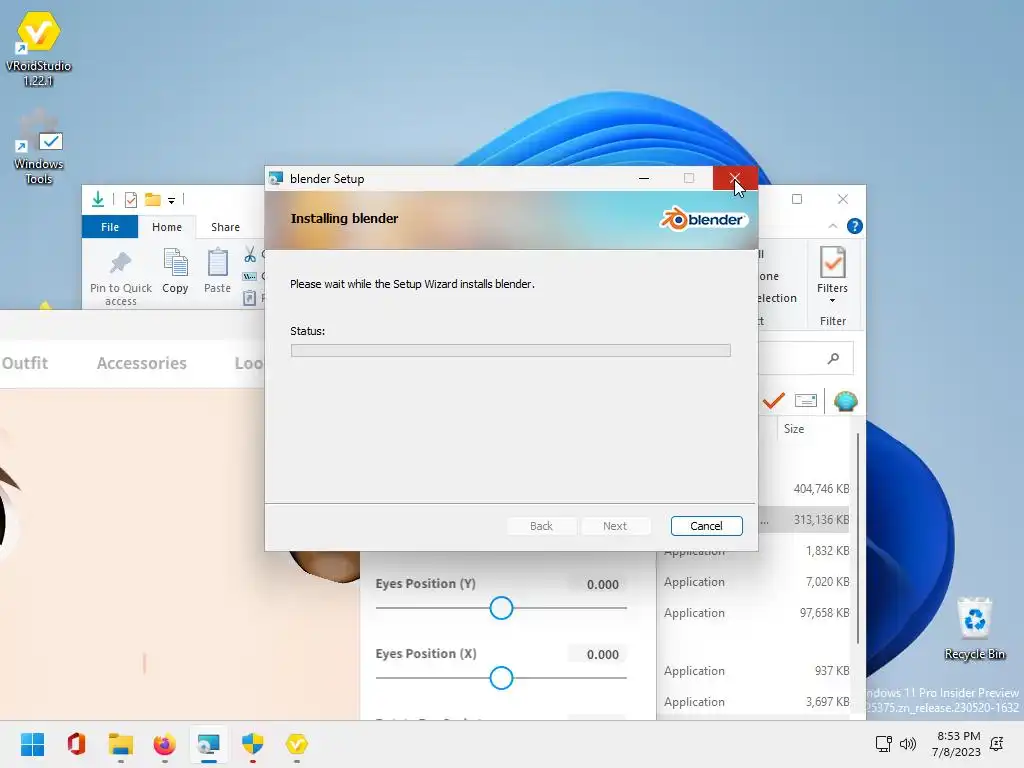The width and height of the screenshot is (1024, 768).
Task: Collapse the File Explorer ribbon with the chevron
Action: pos(833,226)
